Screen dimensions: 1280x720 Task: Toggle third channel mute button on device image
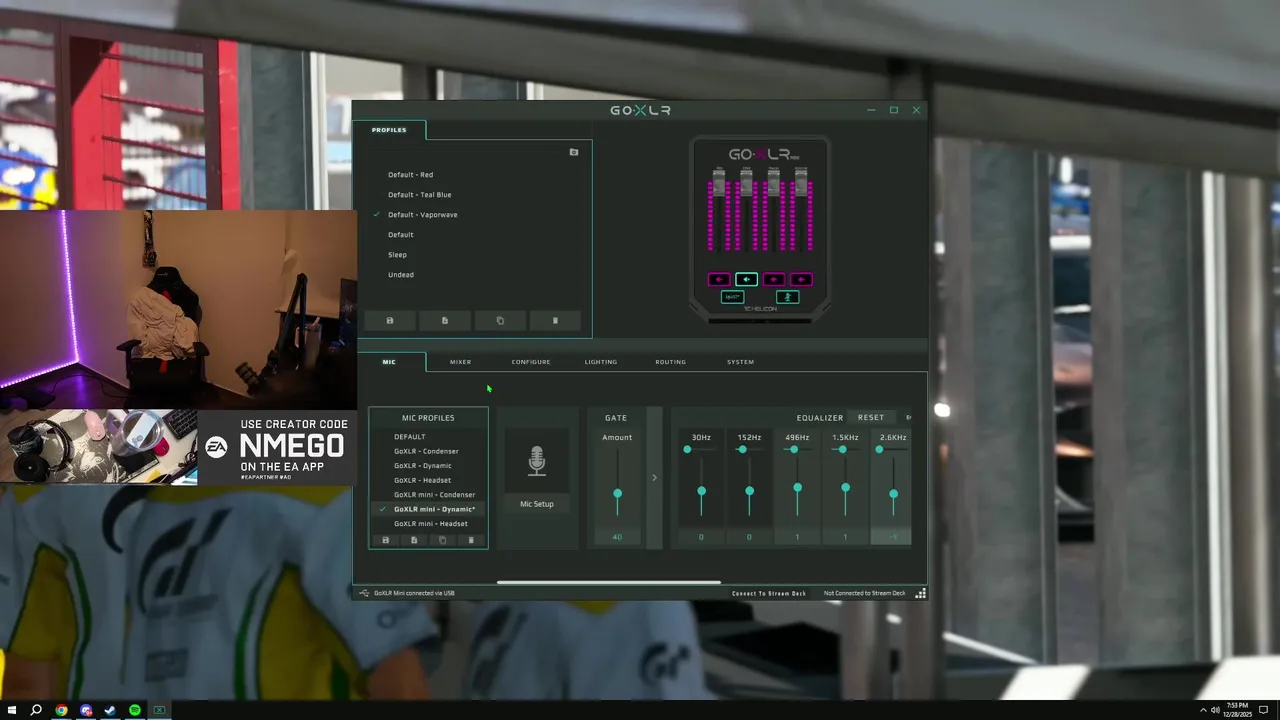(774, 280)
